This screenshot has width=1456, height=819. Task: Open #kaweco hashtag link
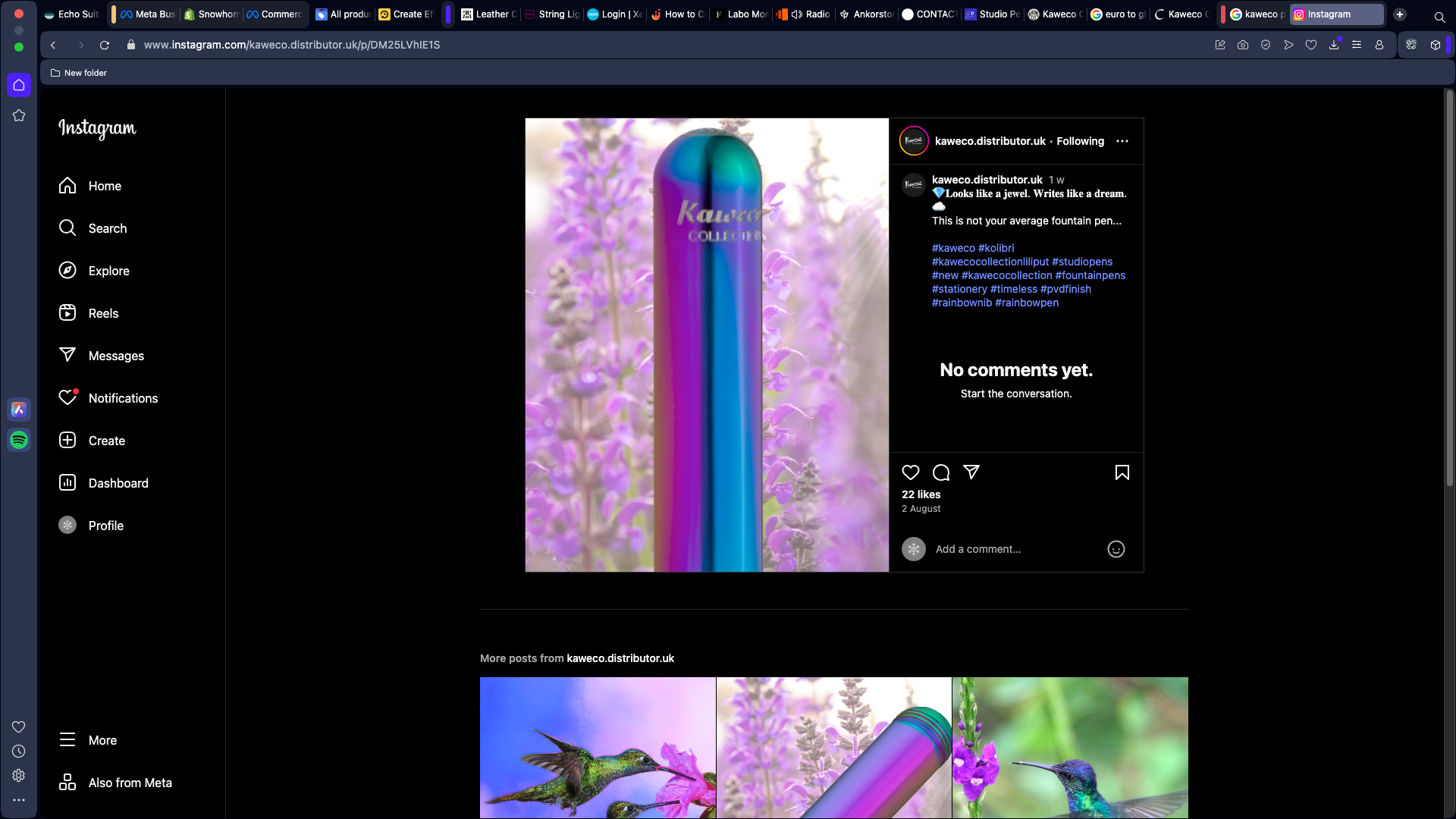coord(953,248)
